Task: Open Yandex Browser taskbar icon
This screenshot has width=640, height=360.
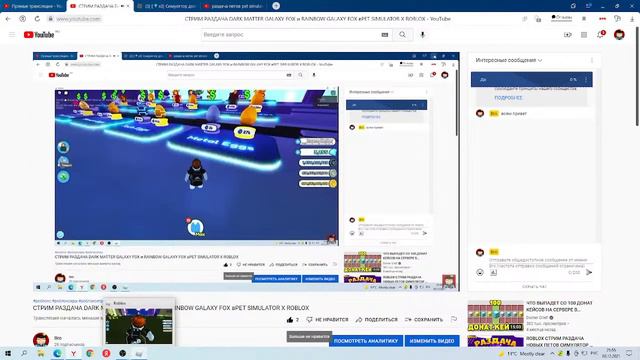Action: (x=73, y=353)
